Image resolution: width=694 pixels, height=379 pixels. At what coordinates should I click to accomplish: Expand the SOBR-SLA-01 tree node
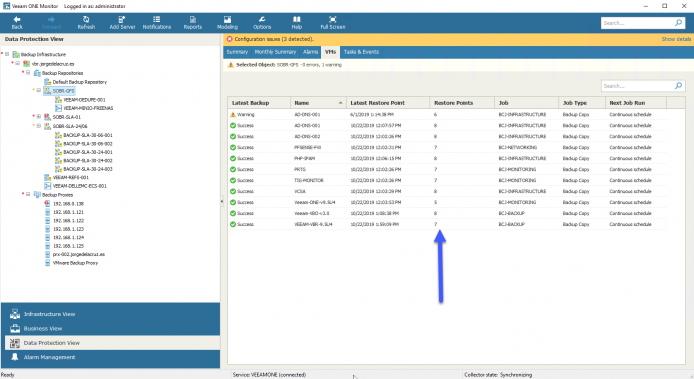click(x=39, y=117)
